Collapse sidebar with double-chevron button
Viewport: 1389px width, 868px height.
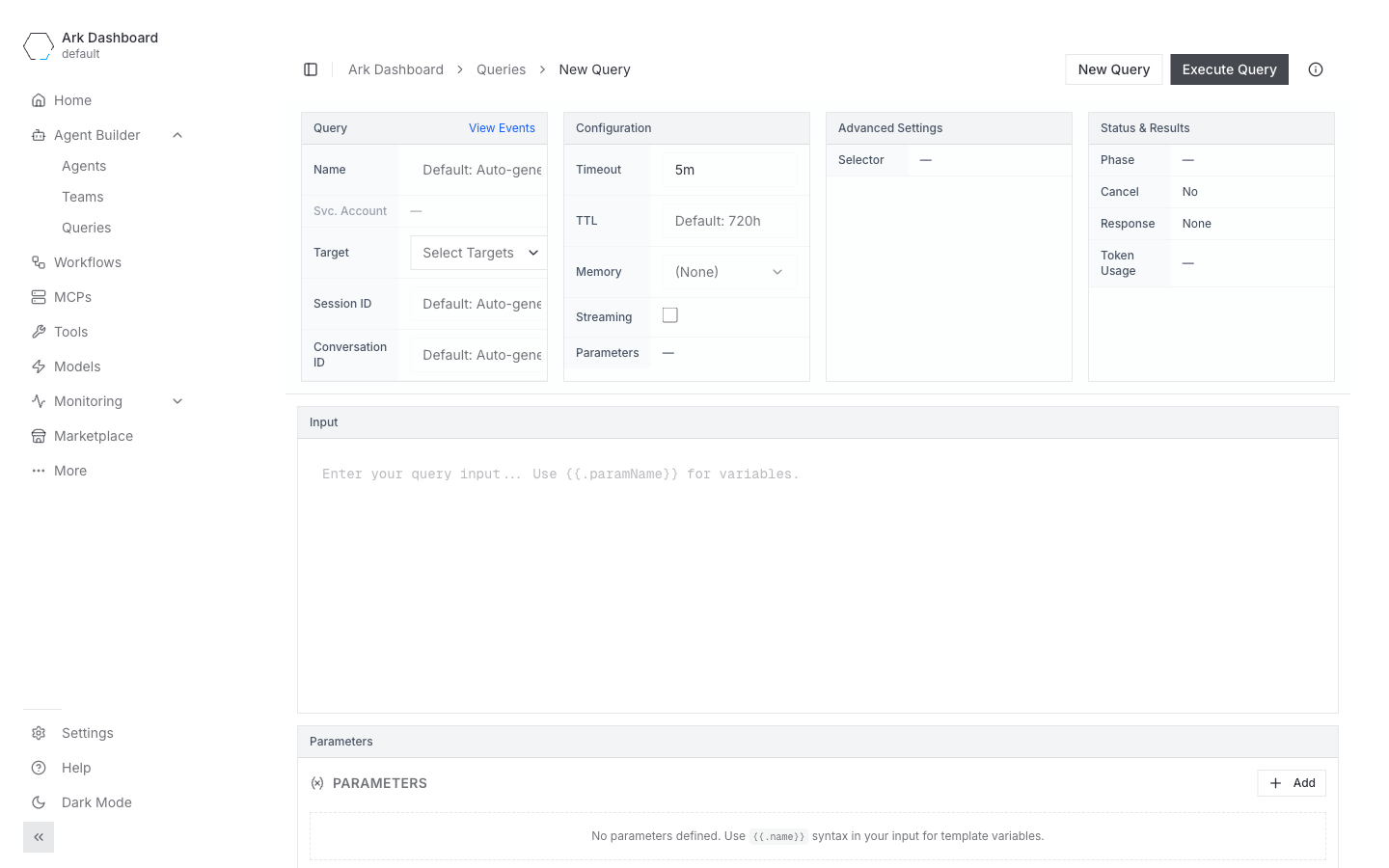coord(39,837)
